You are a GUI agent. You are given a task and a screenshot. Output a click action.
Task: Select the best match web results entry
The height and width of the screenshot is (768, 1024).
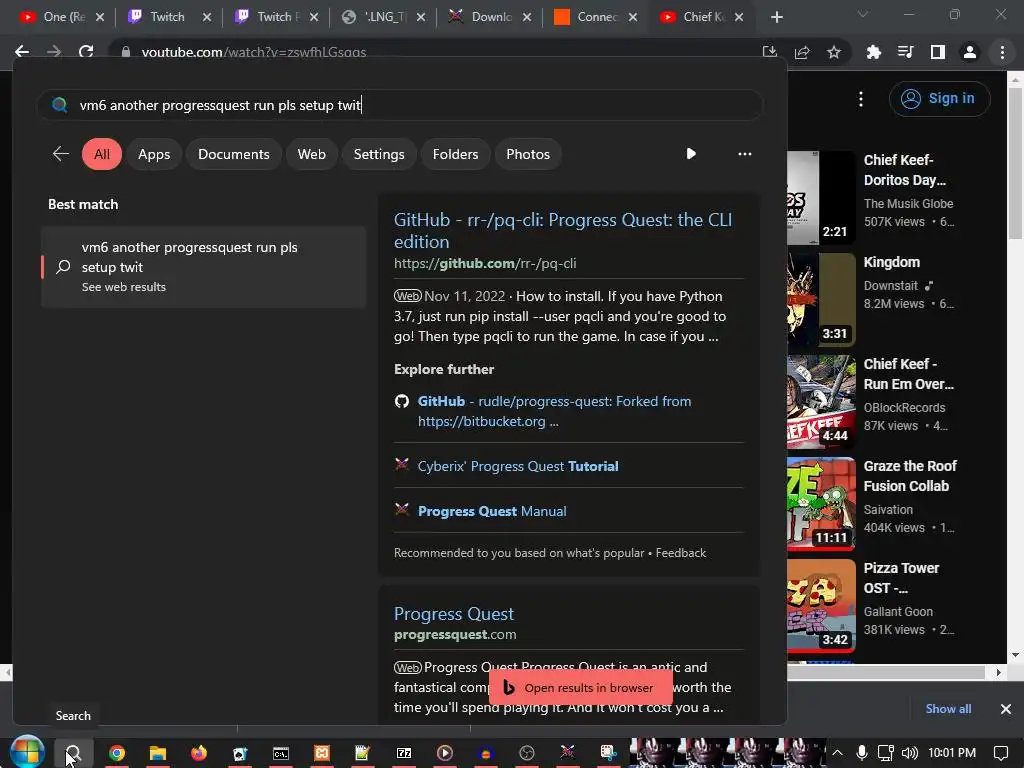tap(203, 267)
